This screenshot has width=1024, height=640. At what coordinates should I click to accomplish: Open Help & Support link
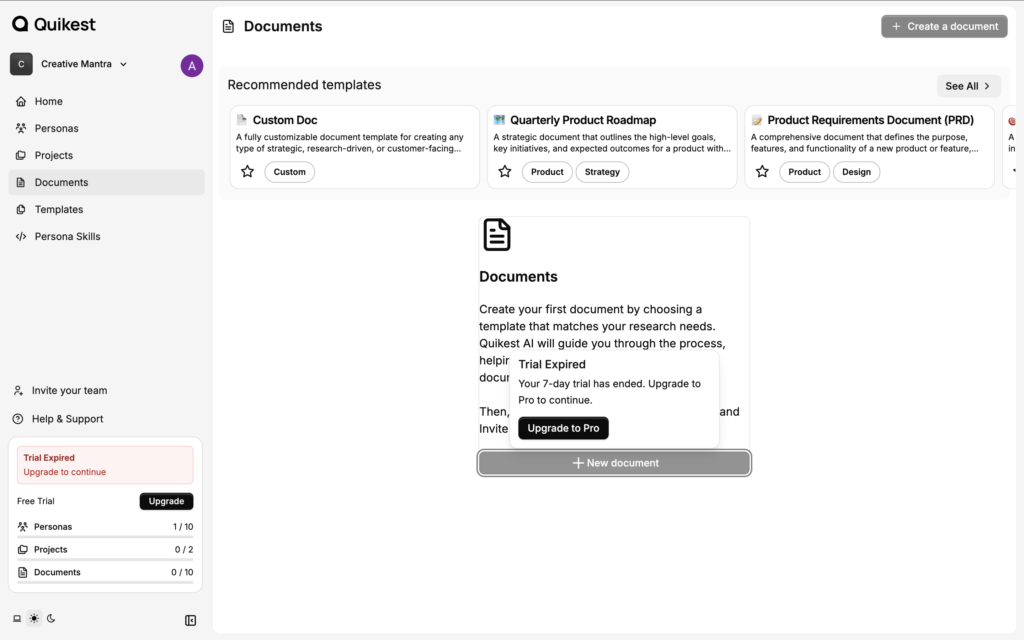coord(67,419)
